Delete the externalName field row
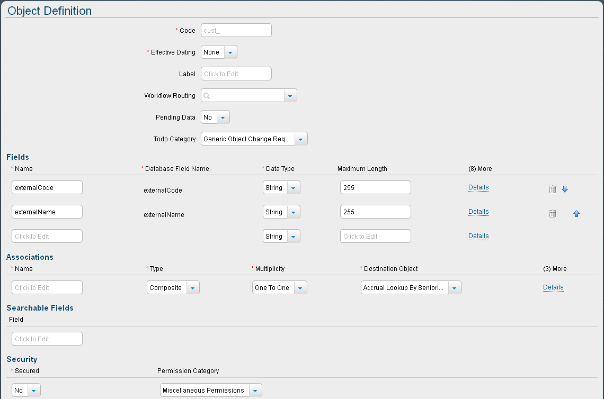This screenshot has height=399, width=604. pos(552,213)
